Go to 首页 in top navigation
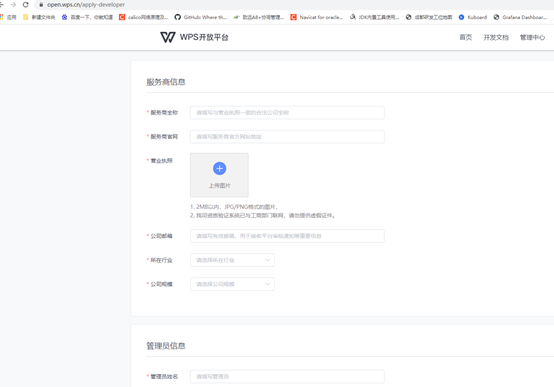The width and height of the screenshot is (554, 387). click(x=465, y=37)
